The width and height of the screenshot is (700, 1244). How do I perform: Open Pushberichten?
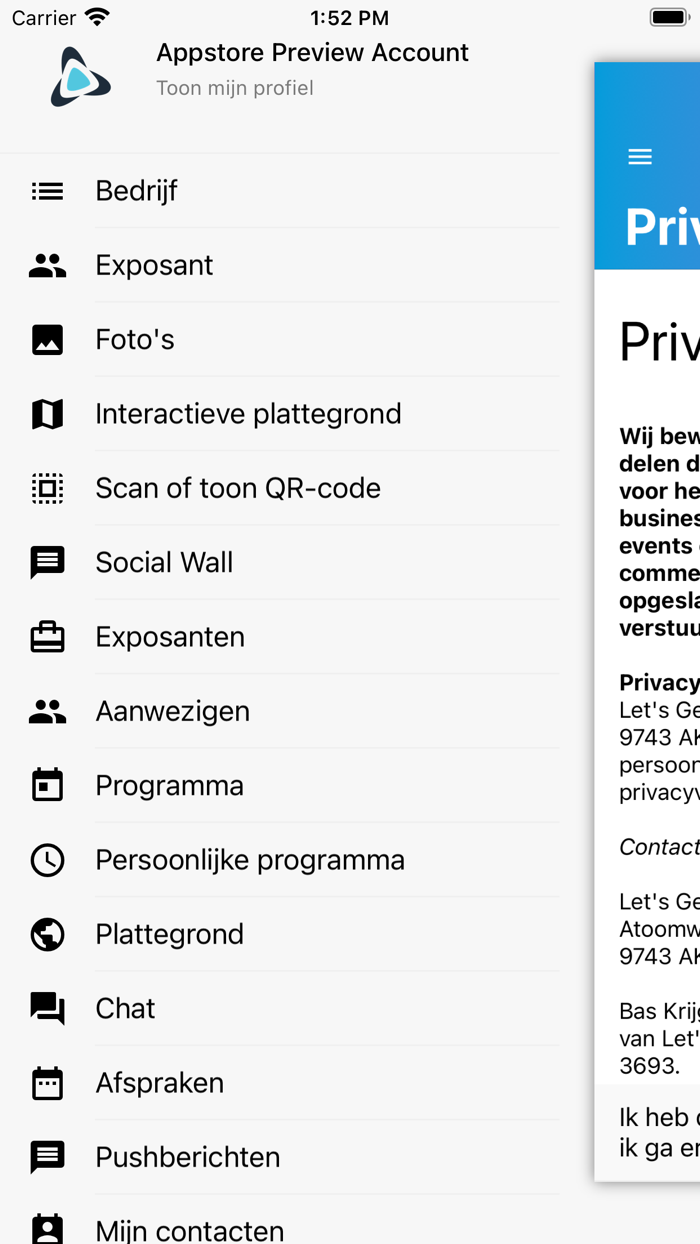(x=187, y=1157)
